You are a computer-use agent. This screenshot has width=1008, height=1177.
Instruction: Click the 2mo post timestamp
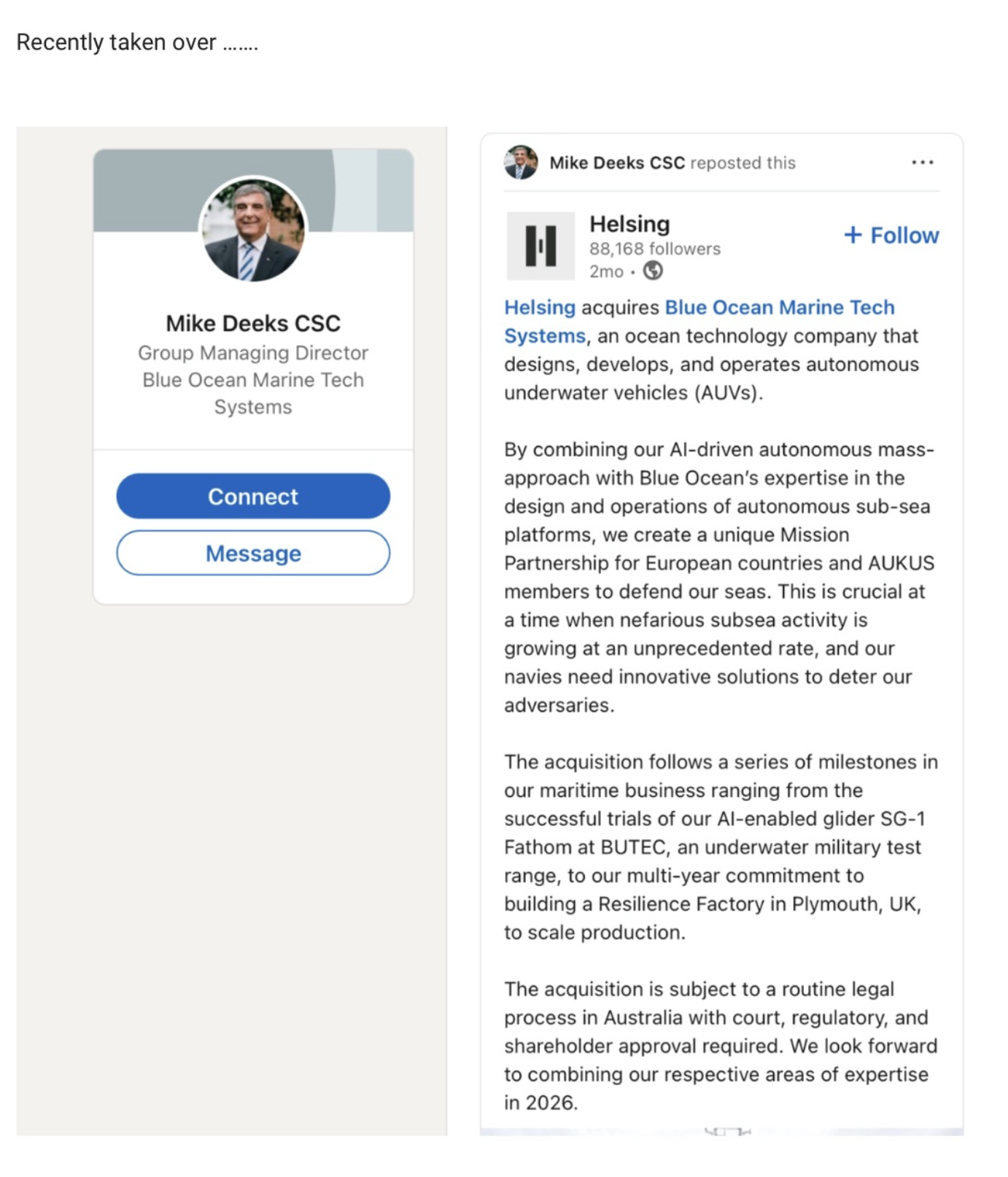[606, 271]
